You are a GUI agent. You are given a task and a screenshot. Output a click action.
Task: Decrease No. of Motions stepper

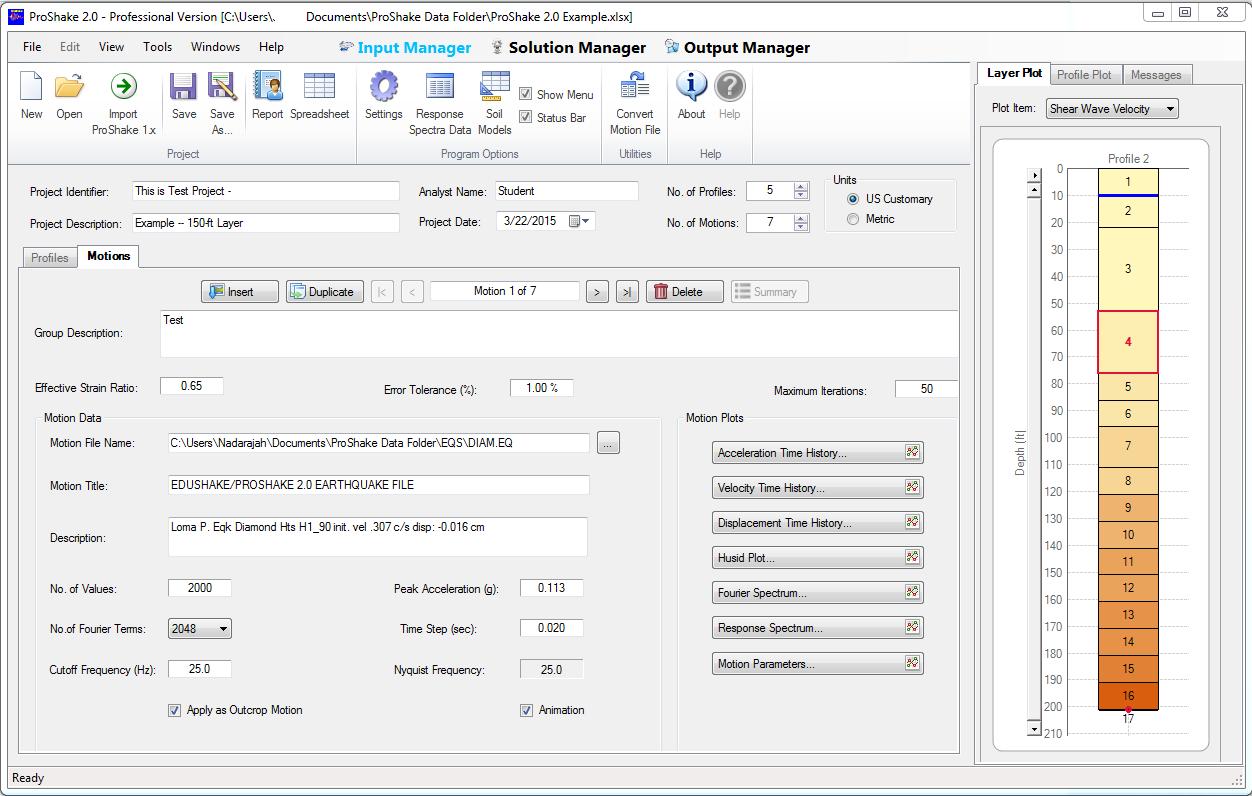(x=800, y=227)
